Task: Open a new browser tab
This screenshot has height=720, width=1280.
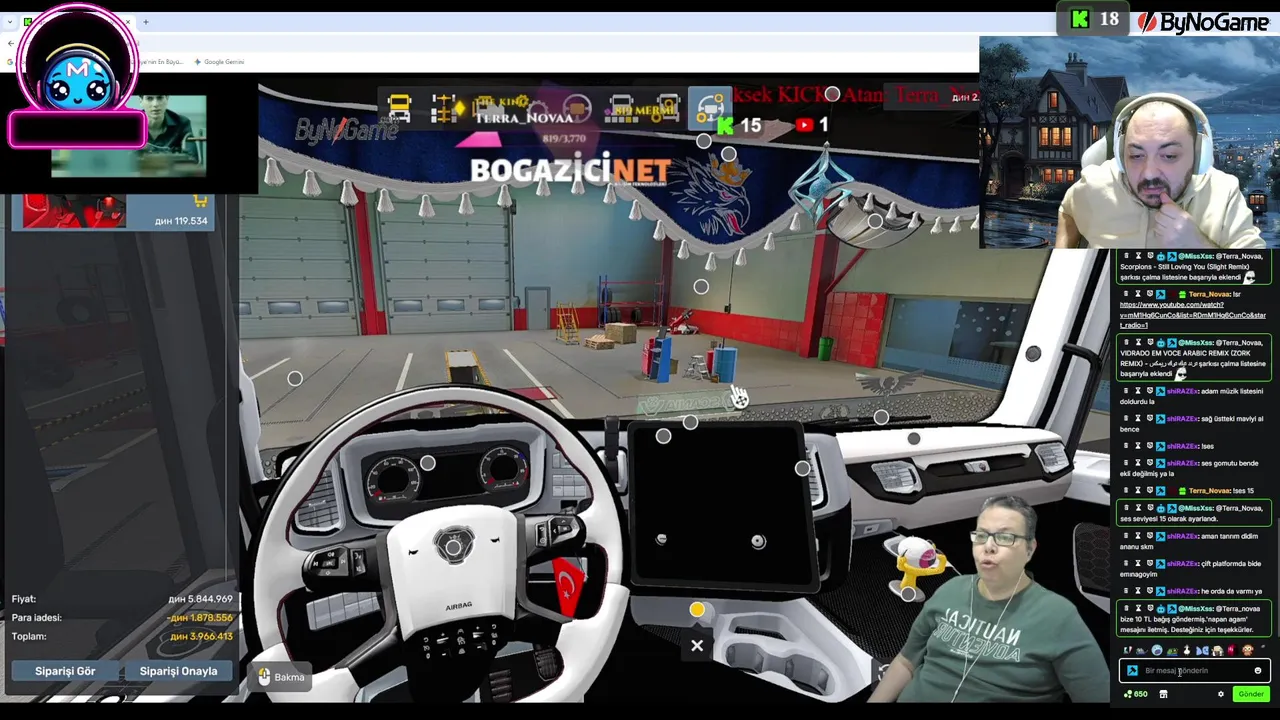Action: click(x=146, y=22)
